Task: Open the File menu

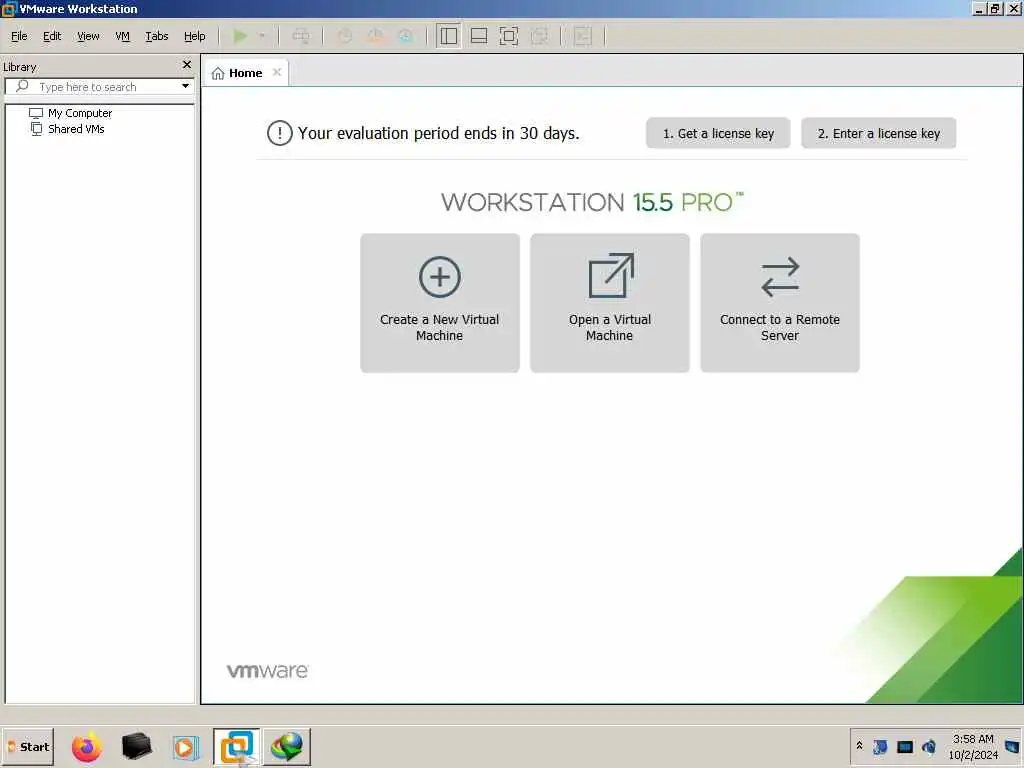Action: pos(19,36)
